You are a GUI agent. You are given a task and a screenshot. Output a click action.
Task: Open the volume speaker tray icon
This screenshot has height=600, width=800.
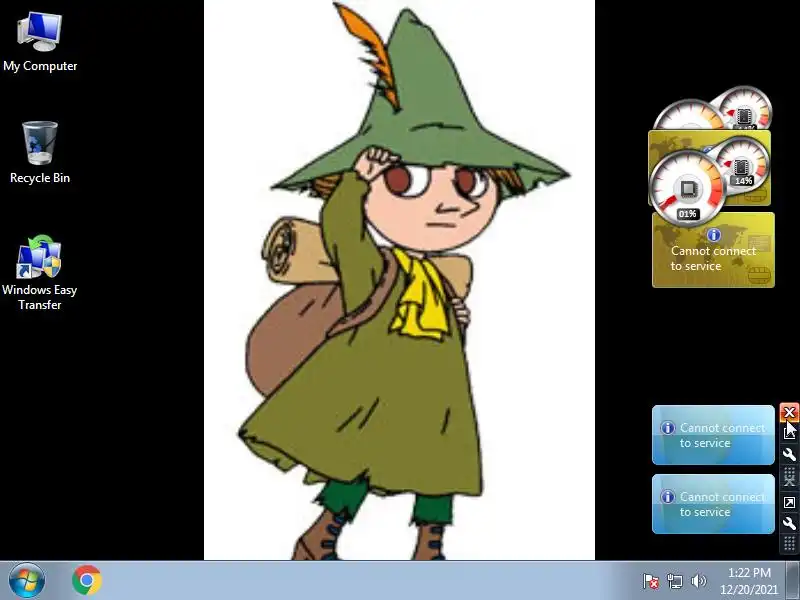698,581
